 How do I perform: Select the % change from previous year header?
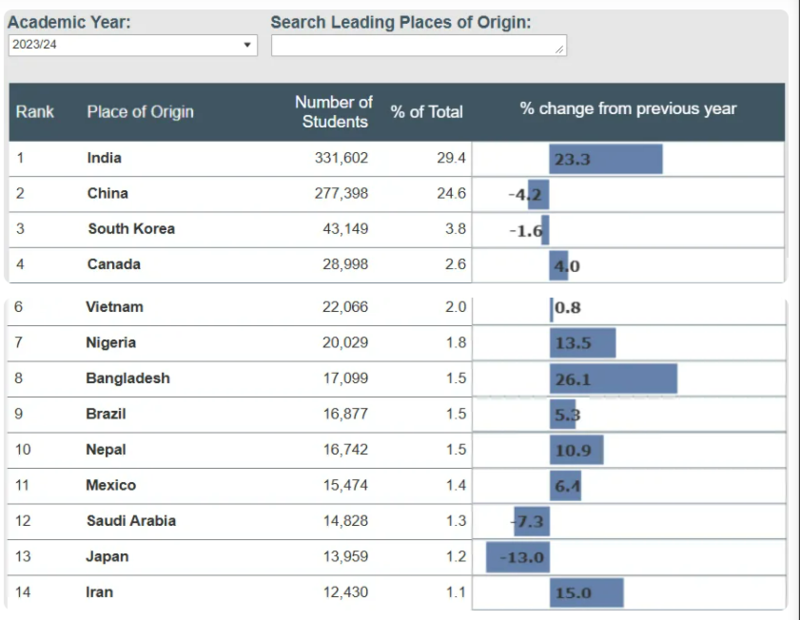tap(628, 109)
